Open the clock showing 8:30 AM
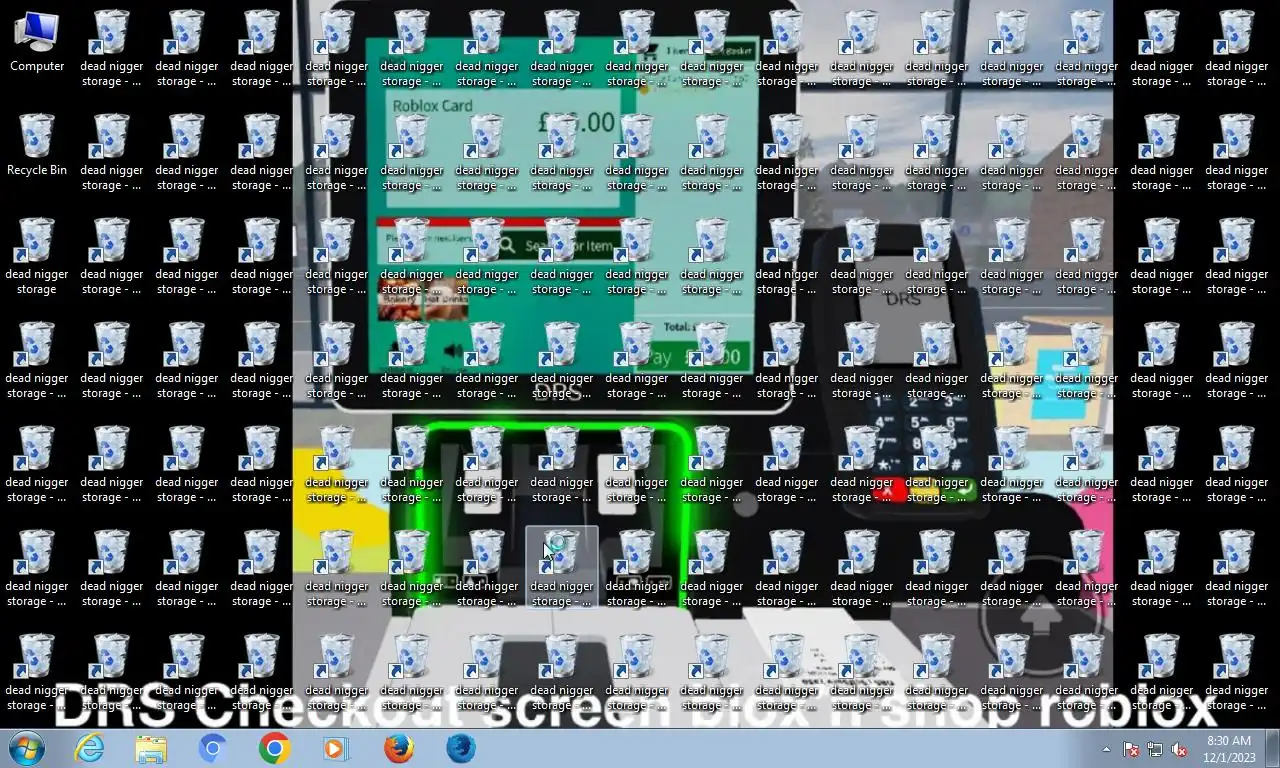This screenshot has width=1280, height=768. (x=1229, y=749)
